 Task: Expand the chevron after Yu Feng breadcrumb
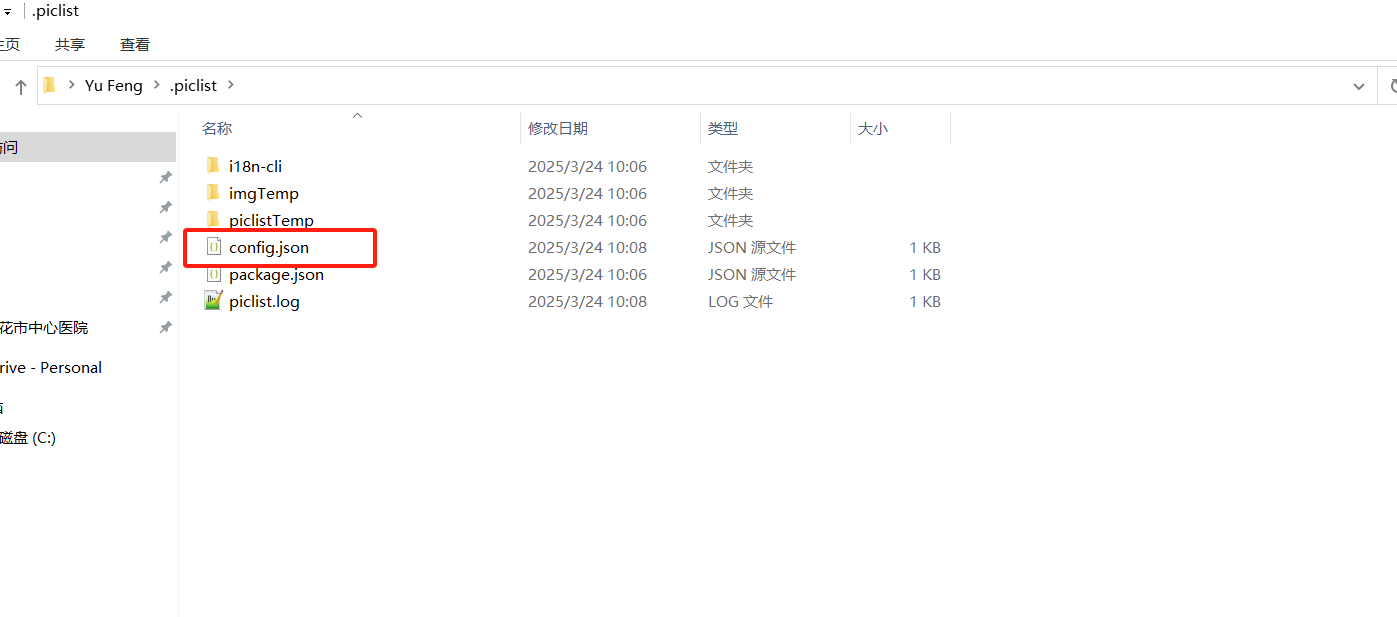pos(157,86)
